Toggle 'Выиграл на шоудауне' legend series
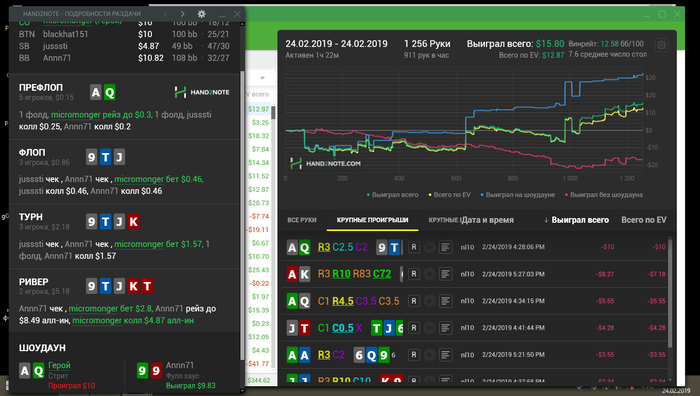This screenshot has width=700, height=396. (x=518, y=195)
